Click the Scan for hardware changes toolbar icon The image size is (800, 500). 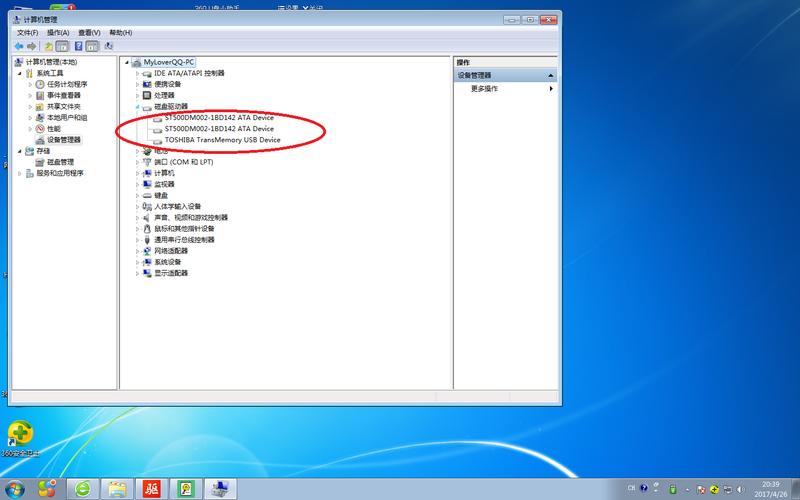pyautogui.click(x=109, y=46)
